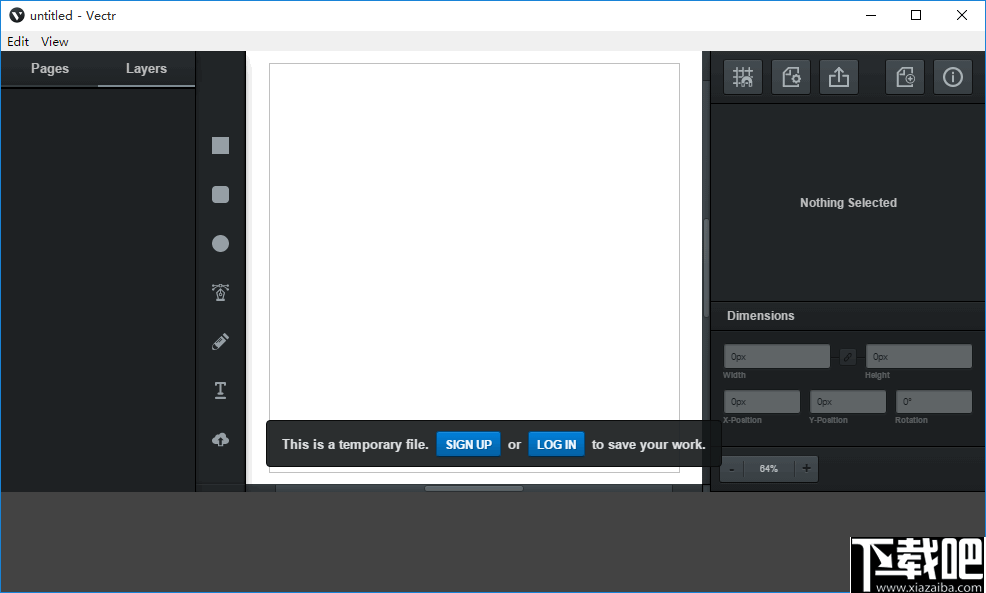Click the Export share icon
This screenshot has width=986, height=593.
click(x=838, y=77)
